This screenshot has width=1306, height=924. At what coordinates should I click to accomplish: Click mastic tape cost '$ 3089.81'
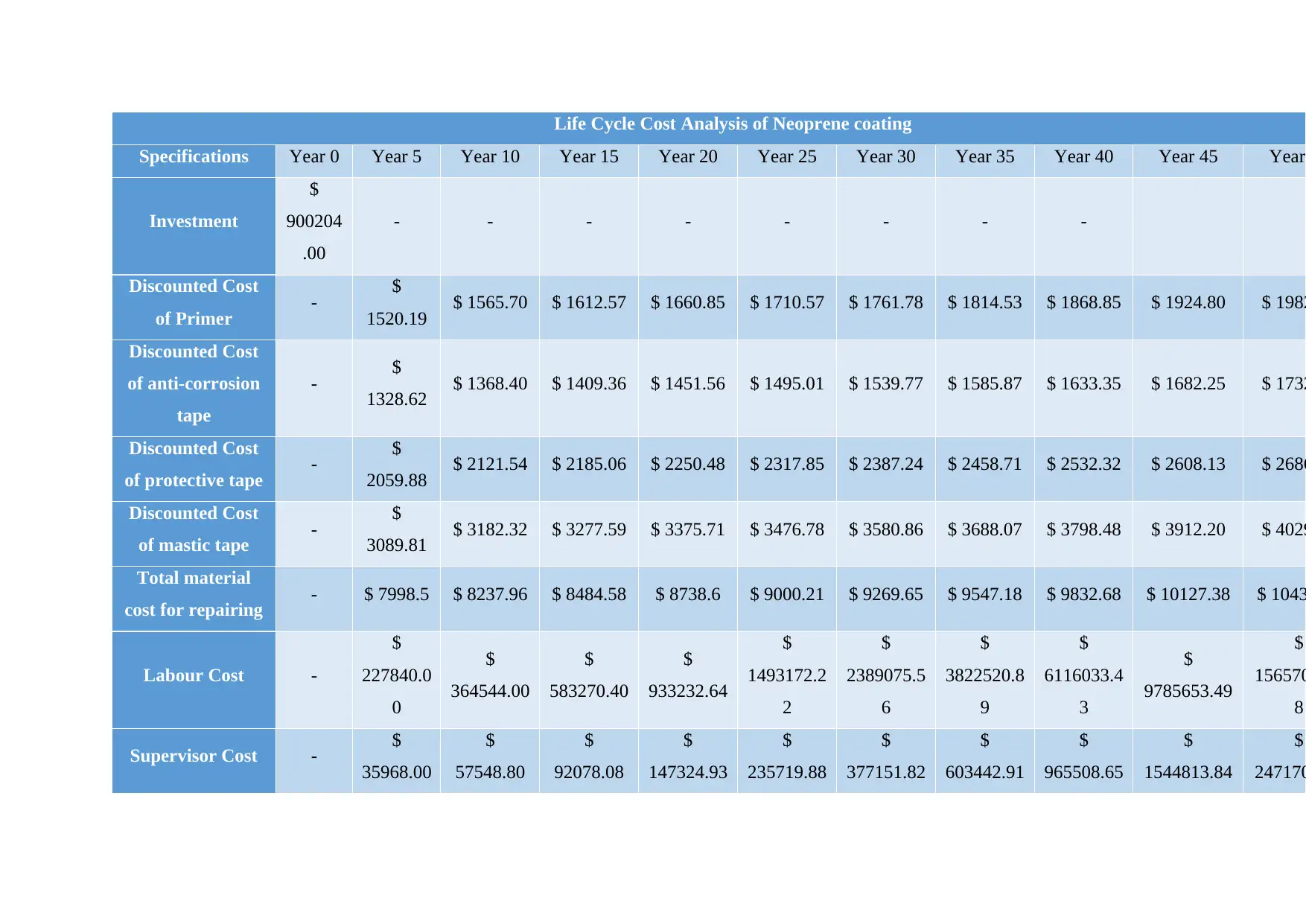(x=397, y=529)
